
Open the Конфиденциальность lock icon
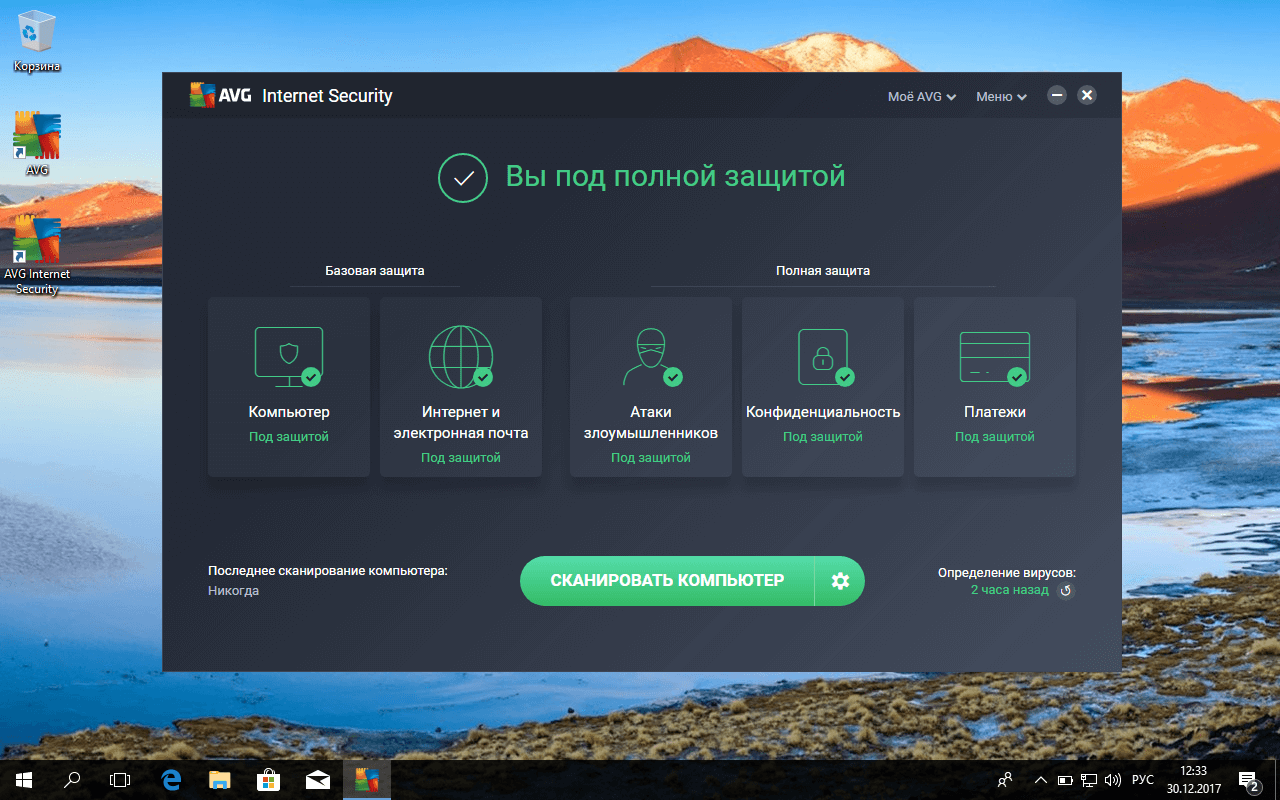tap(824, 357)
